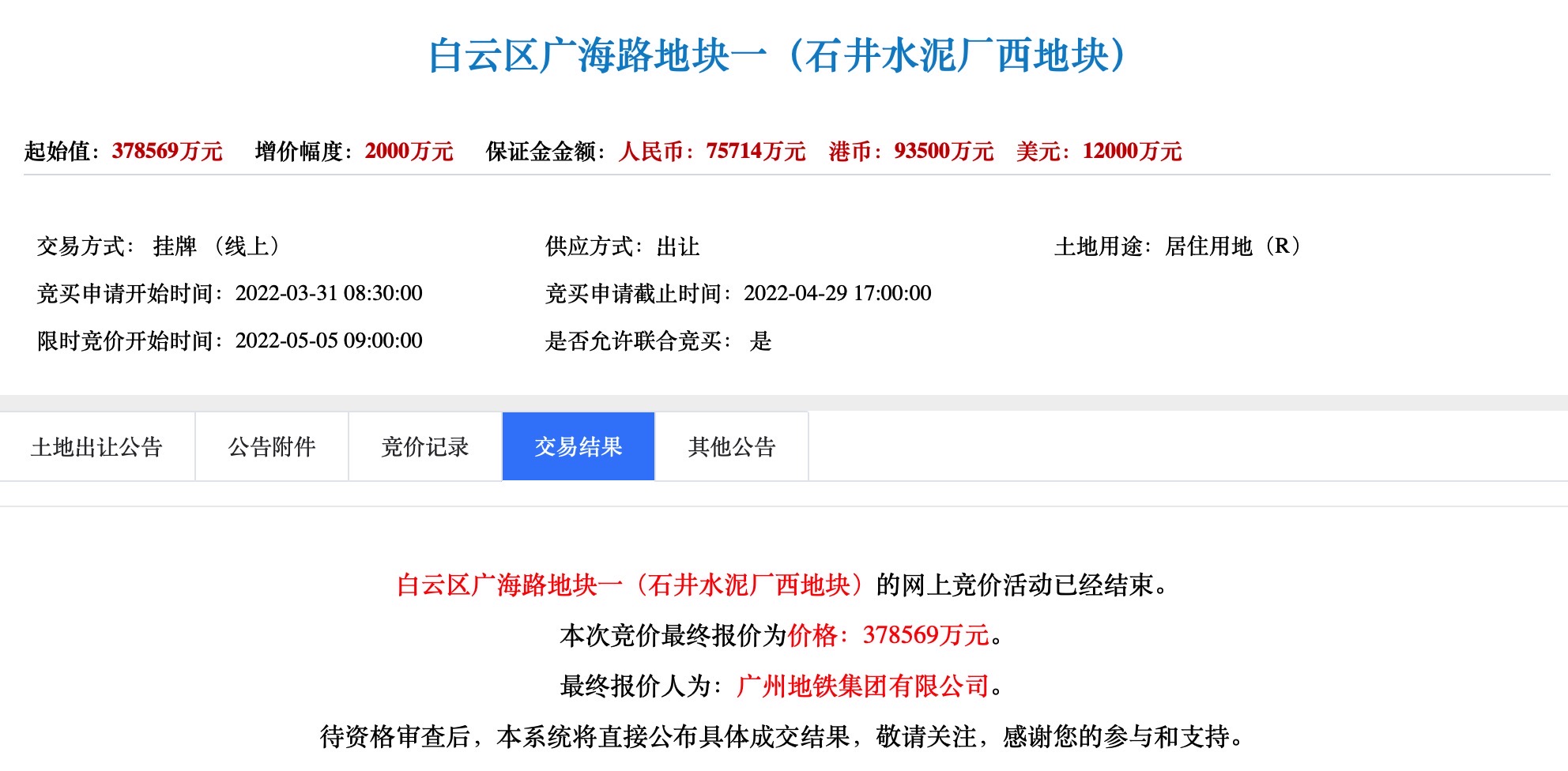Click the 增价幅度 2000万元 value

tap(409, 151)
